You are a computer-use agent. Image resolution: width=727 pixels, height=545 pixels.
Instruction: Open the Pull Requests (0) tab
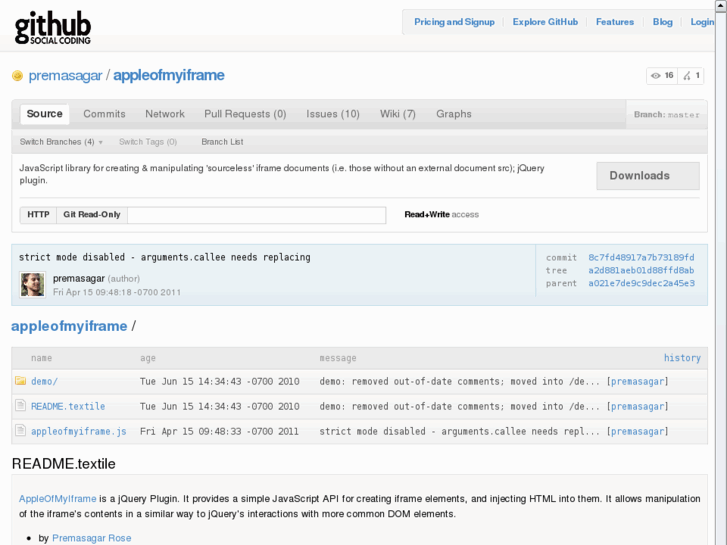click(x=245, y=114)
